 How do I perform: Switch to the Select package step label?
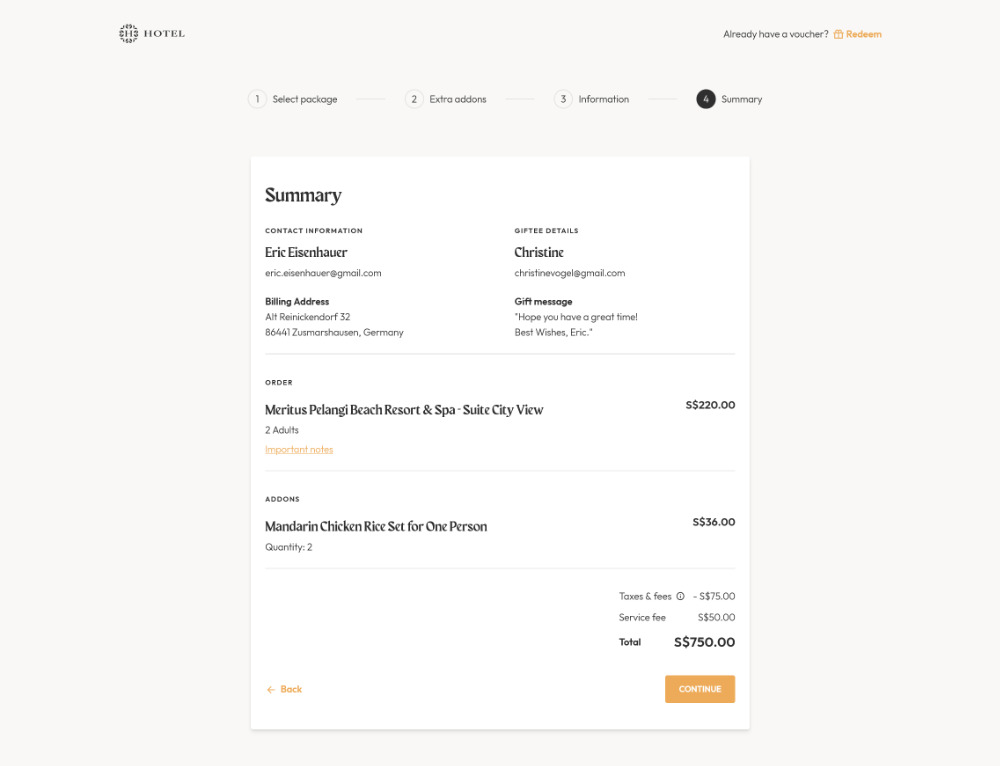click(x=304, y=99)
